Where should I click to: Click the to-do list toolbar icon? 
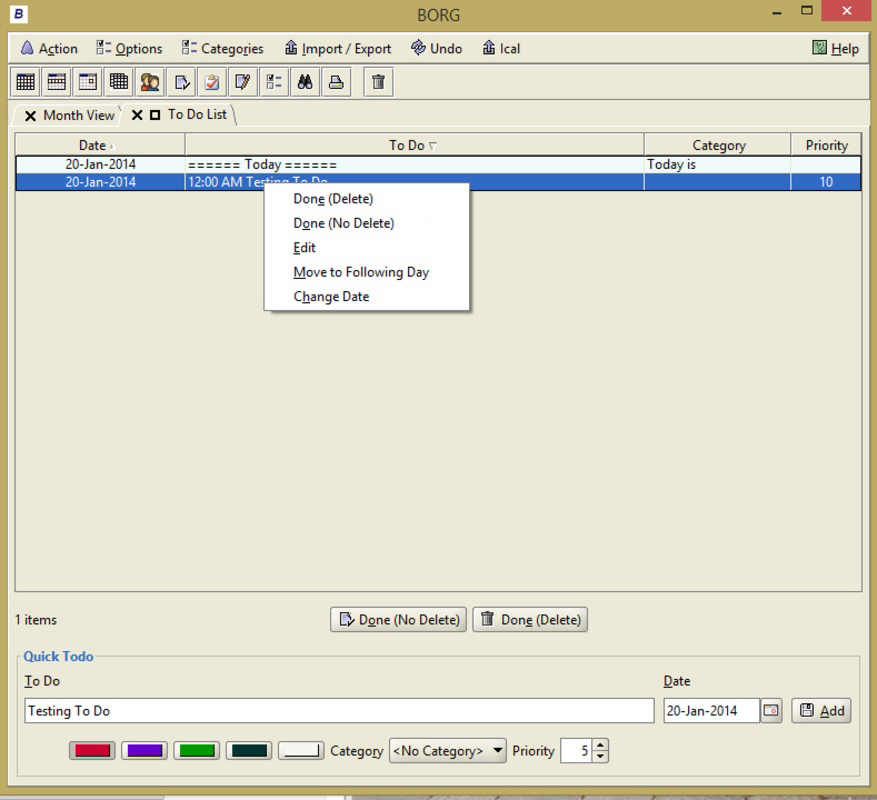[x=181, y=82]
